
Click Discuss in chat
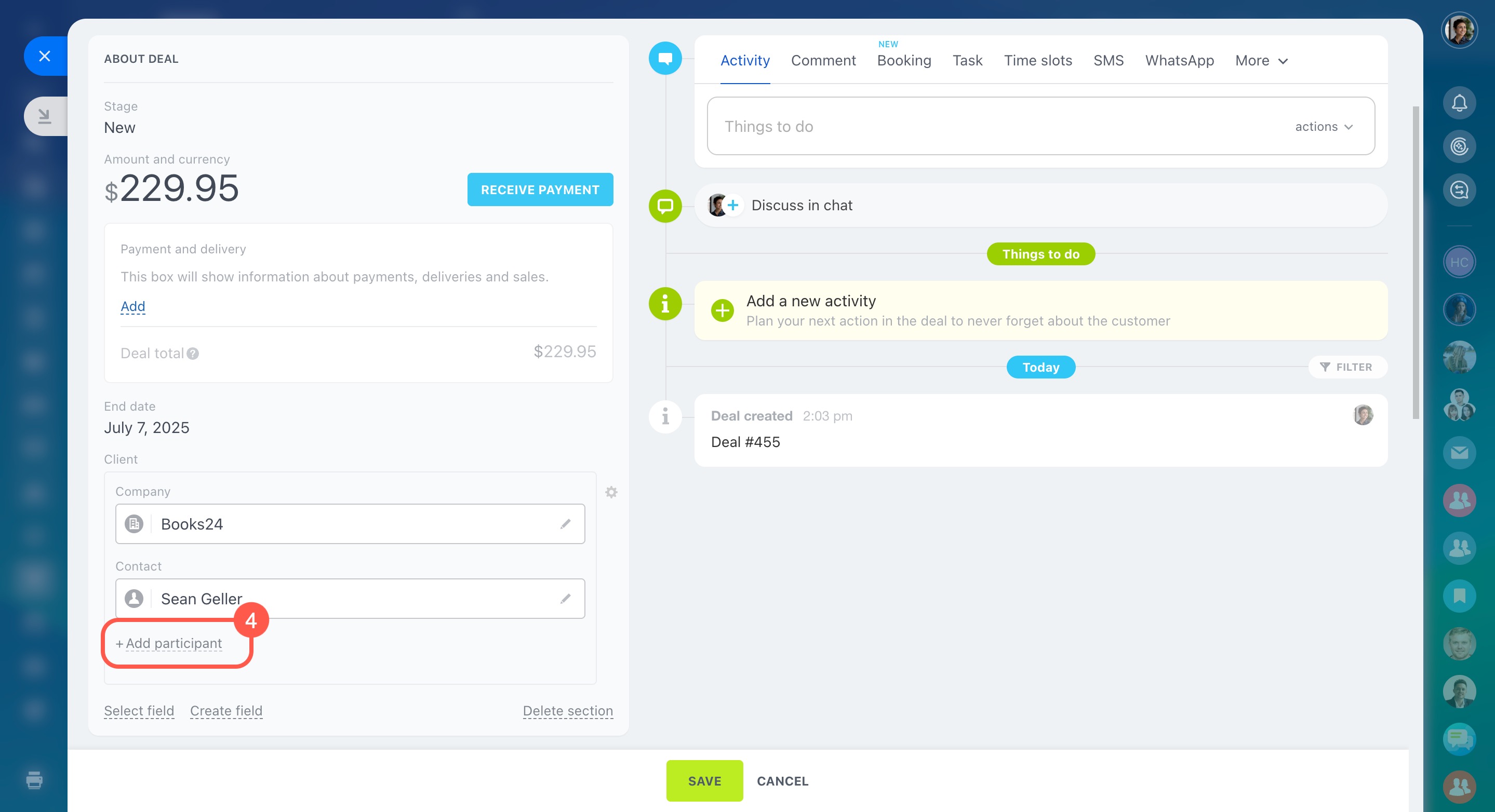click(802, 205)
